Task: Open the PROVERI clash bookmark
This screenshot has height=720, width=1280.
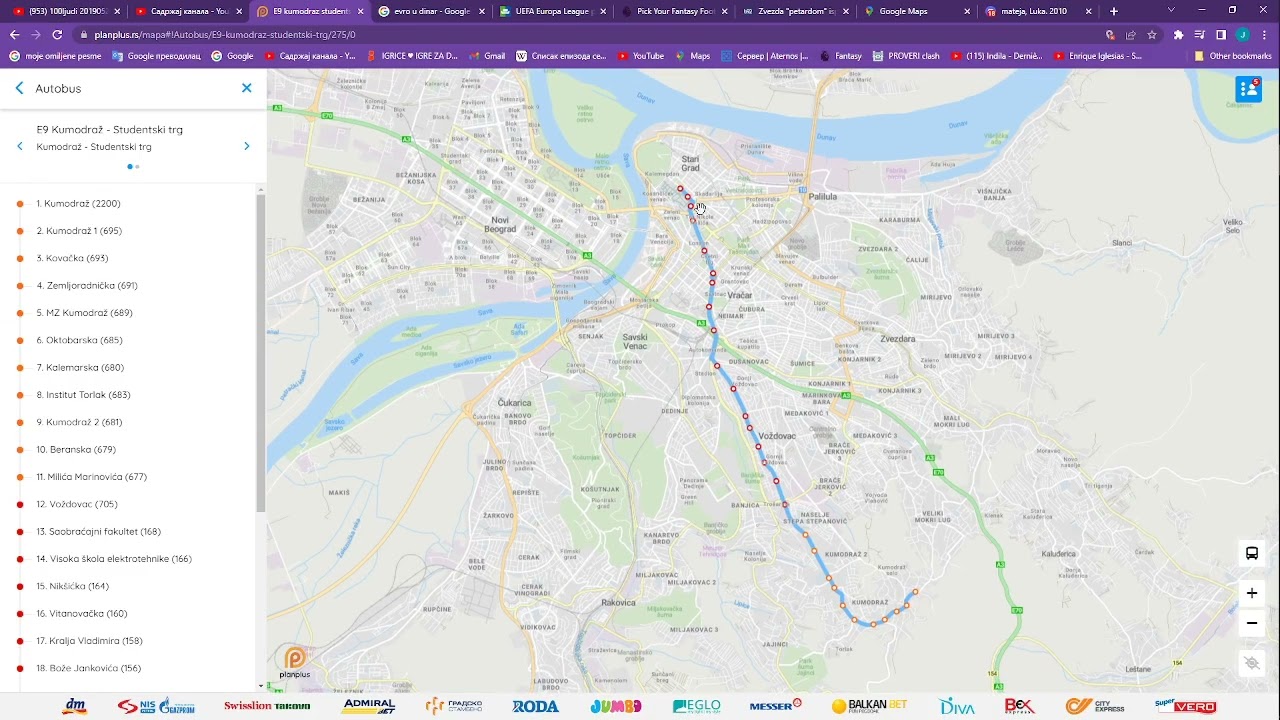Action: click(x=906, y=56)
